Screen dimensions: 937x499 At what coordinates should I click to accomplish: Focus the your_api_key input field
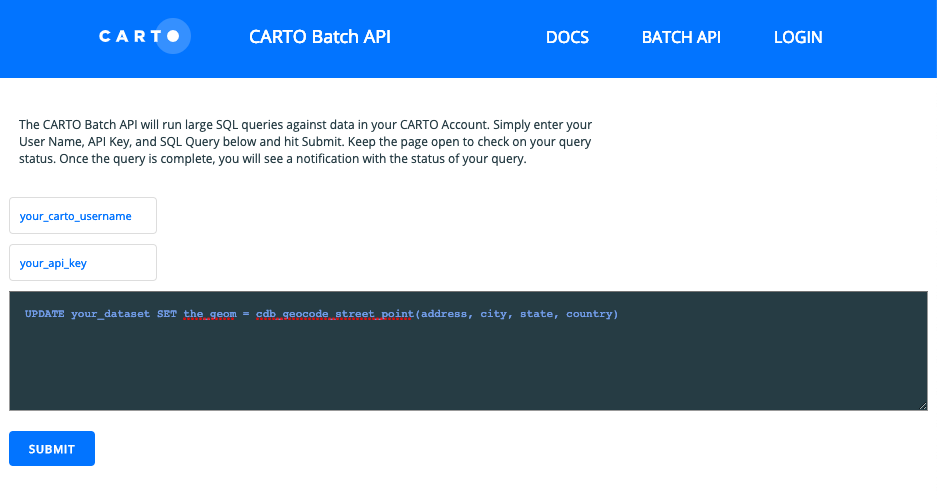(83, 262)
